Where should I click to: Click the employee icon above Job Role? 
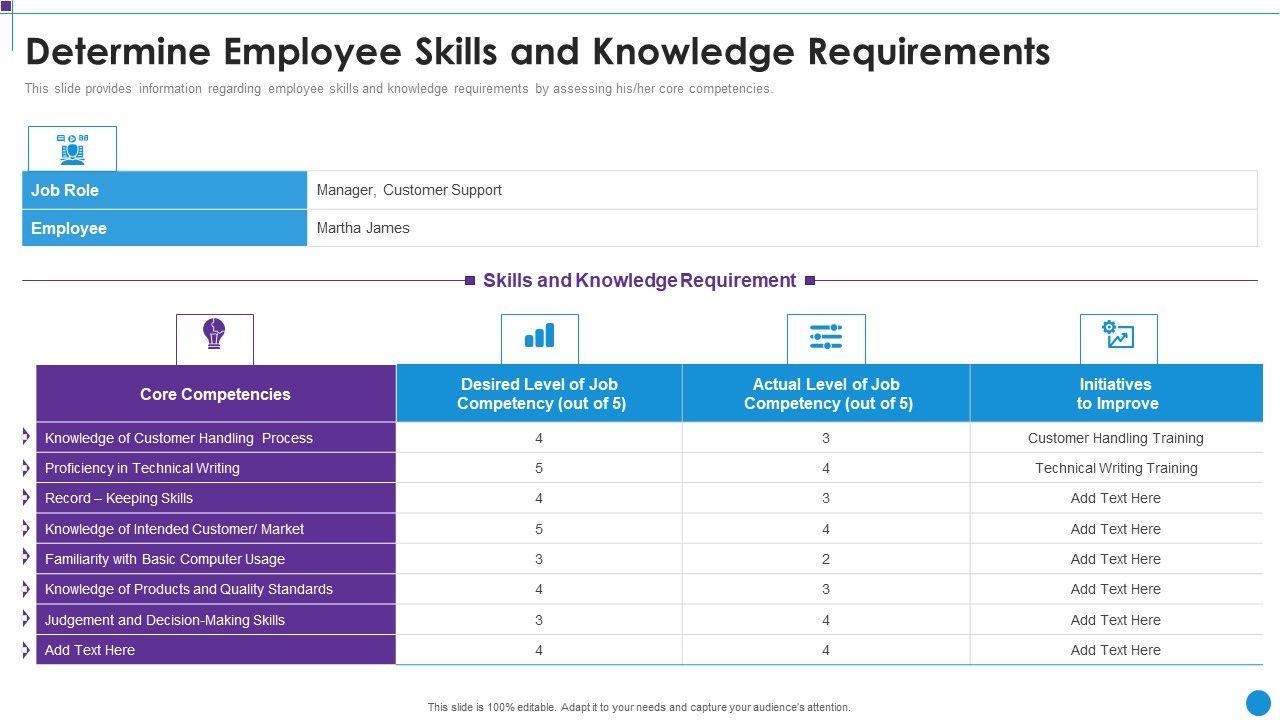point(72,149)
